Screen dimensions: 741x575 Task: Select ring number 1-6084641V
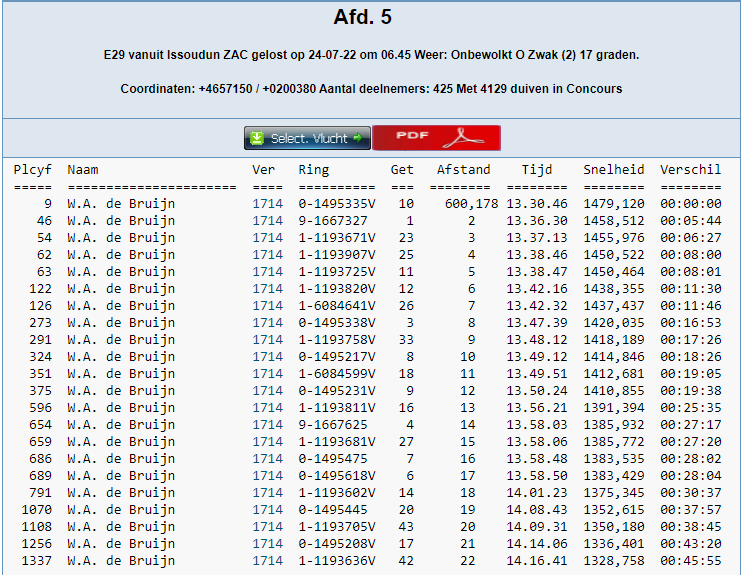337,306
